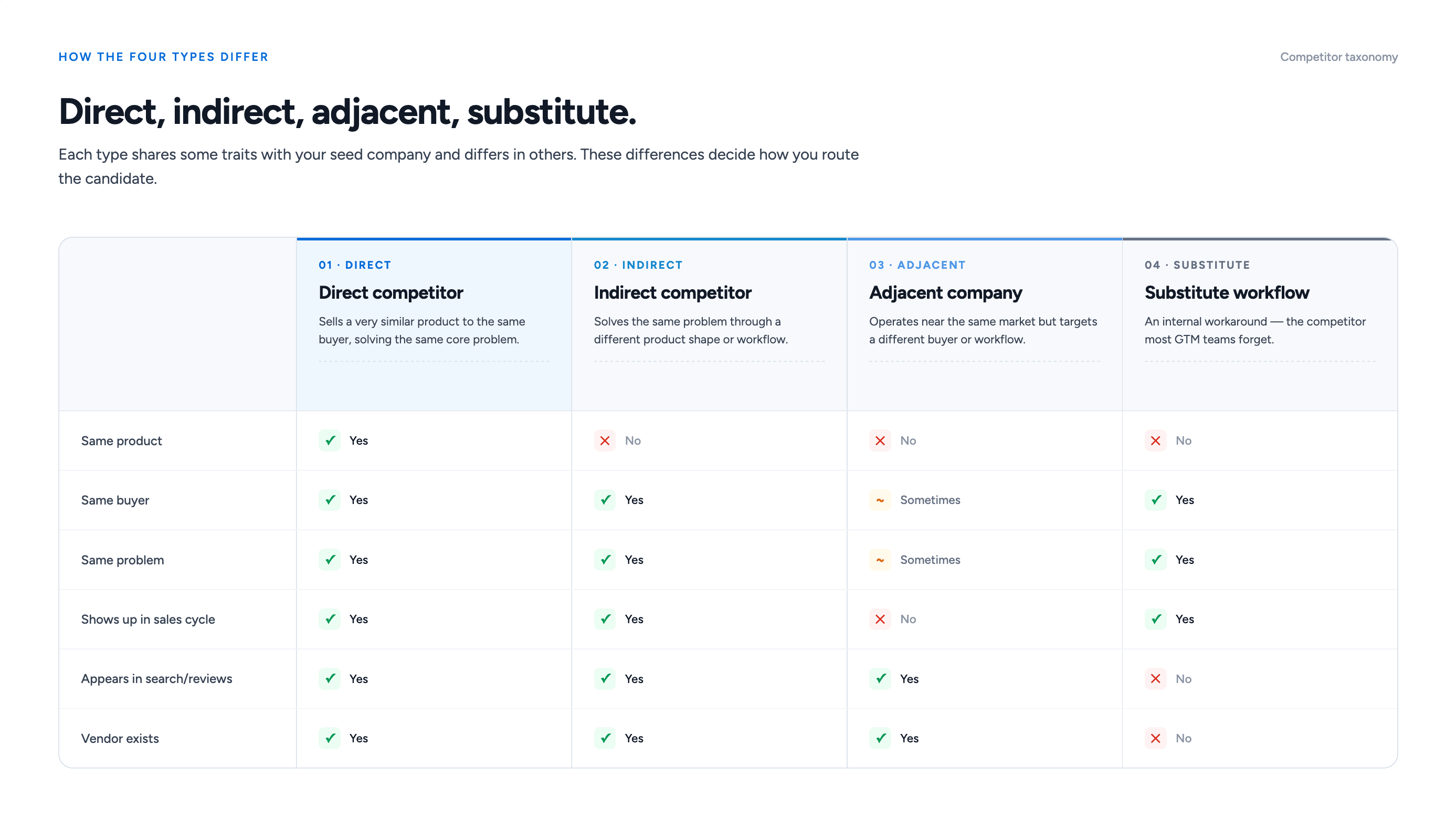Click Substitute column's red X for Appears in search/reviews
Image resolution: width=1456 pixels, height=819 pixels.
pos(1155,678)
